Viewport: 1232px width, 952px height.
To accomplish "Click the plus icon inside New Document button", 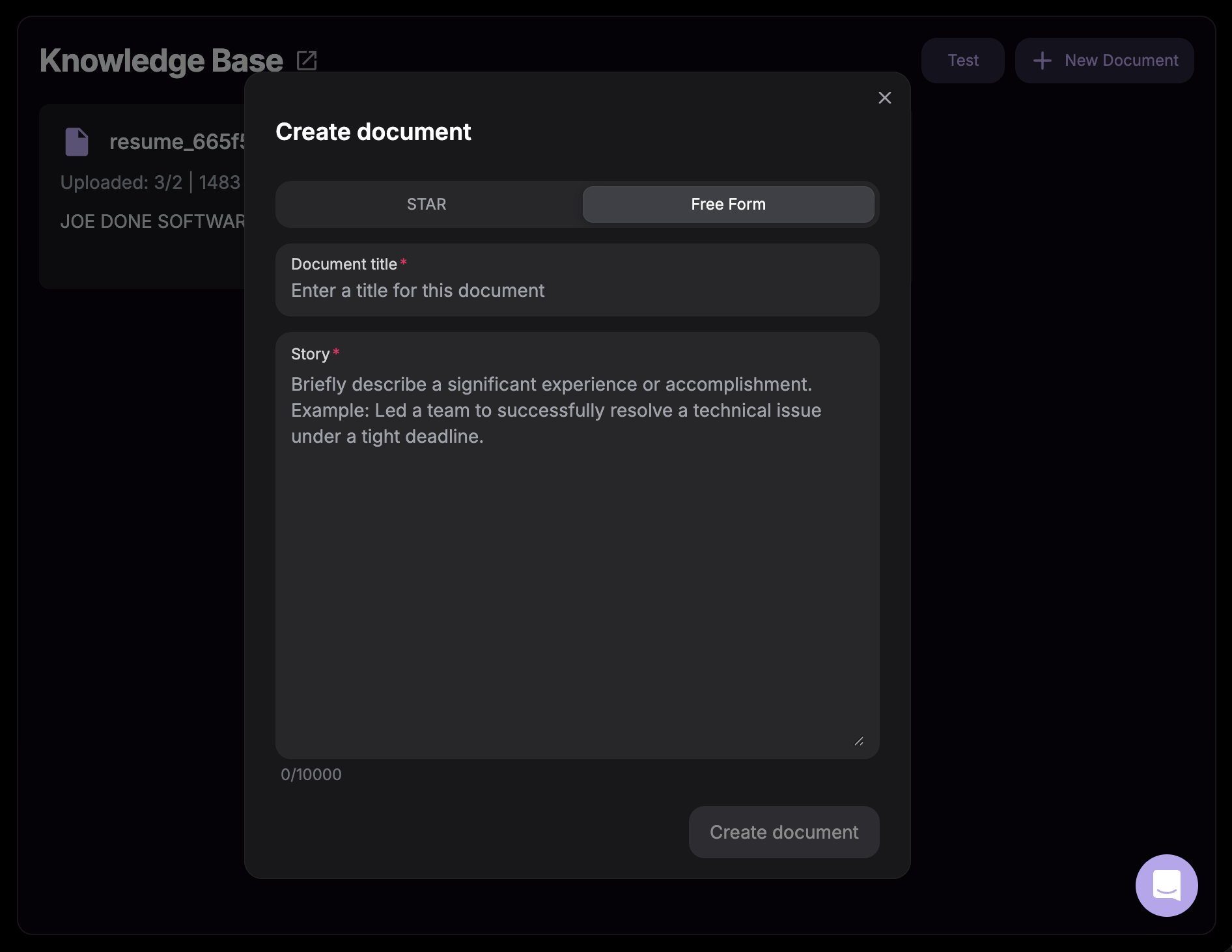I will pyautogui.click(x=1043, y=60).
